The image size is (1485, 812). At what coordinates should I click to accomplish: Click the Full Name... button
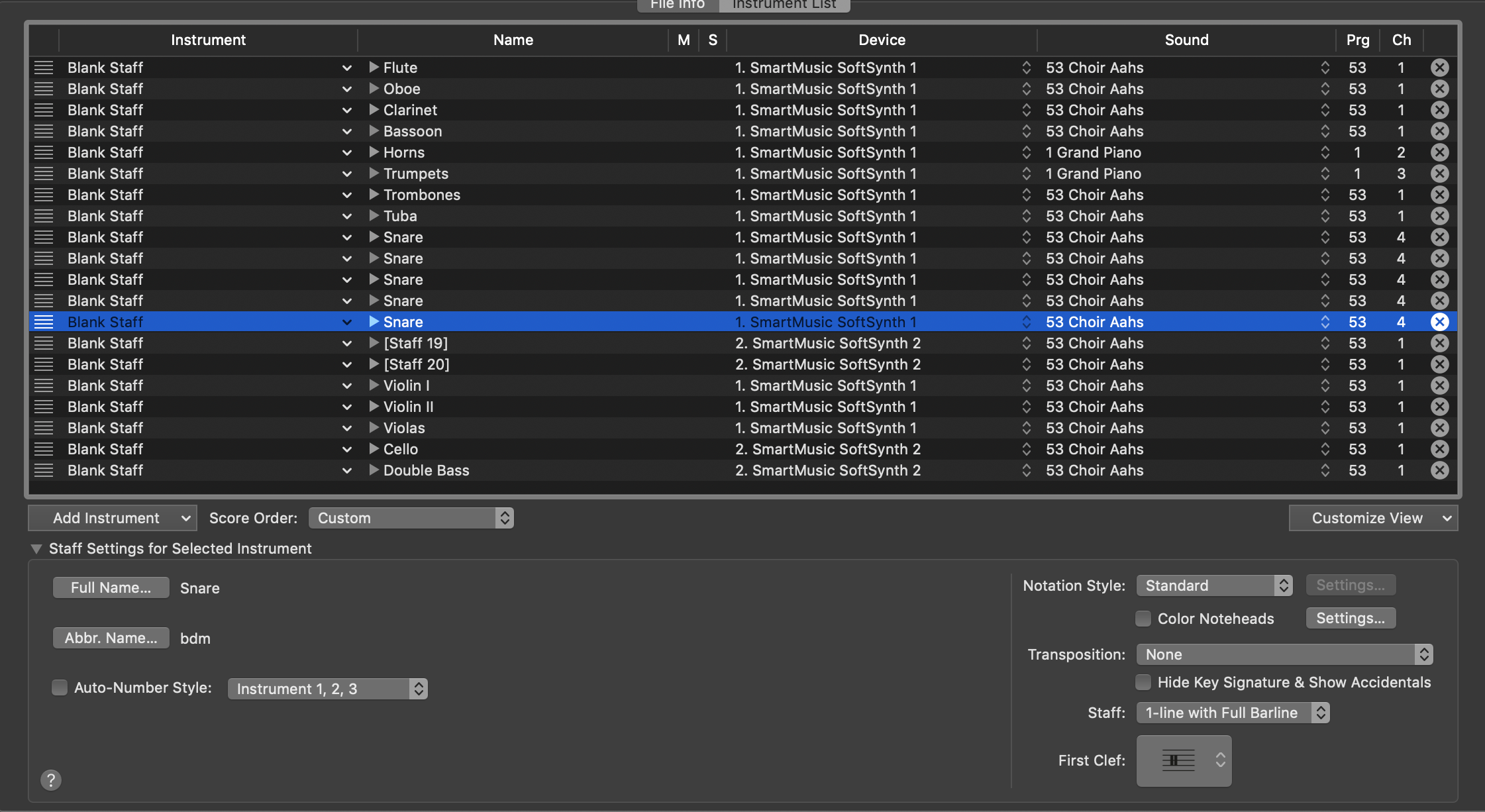click(x=111, y=587)
